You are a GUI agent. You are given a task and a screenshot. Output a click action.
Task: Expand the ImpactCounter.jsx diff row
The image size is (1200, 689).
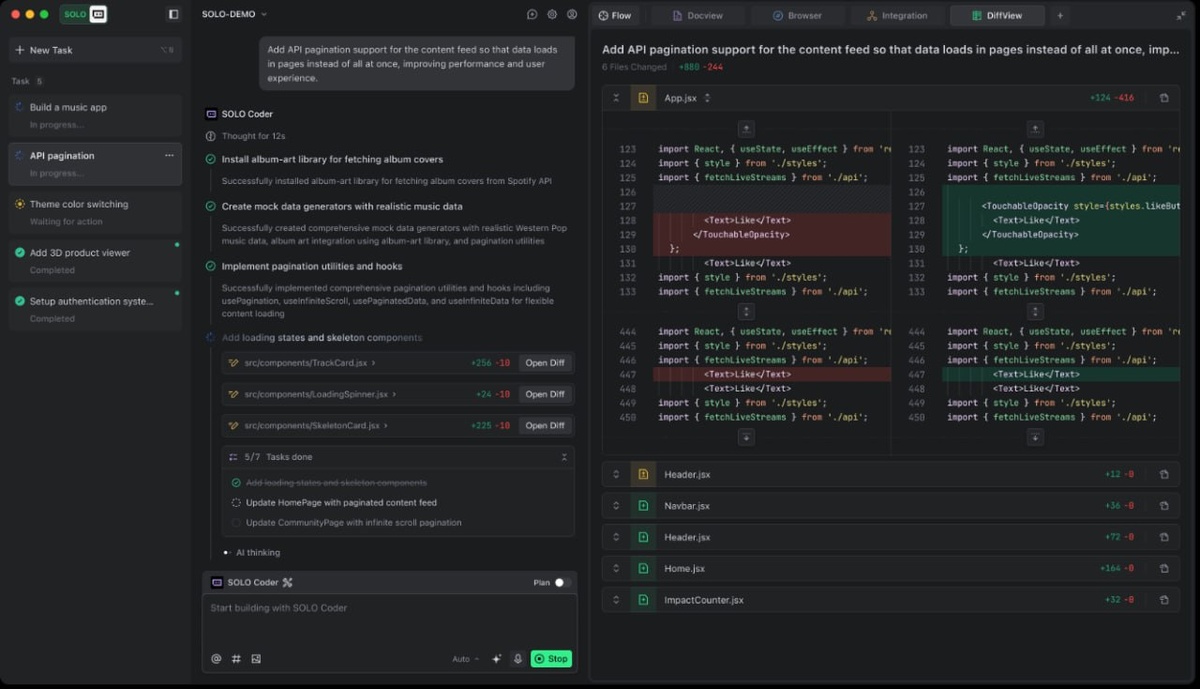(x=616, y=600)
